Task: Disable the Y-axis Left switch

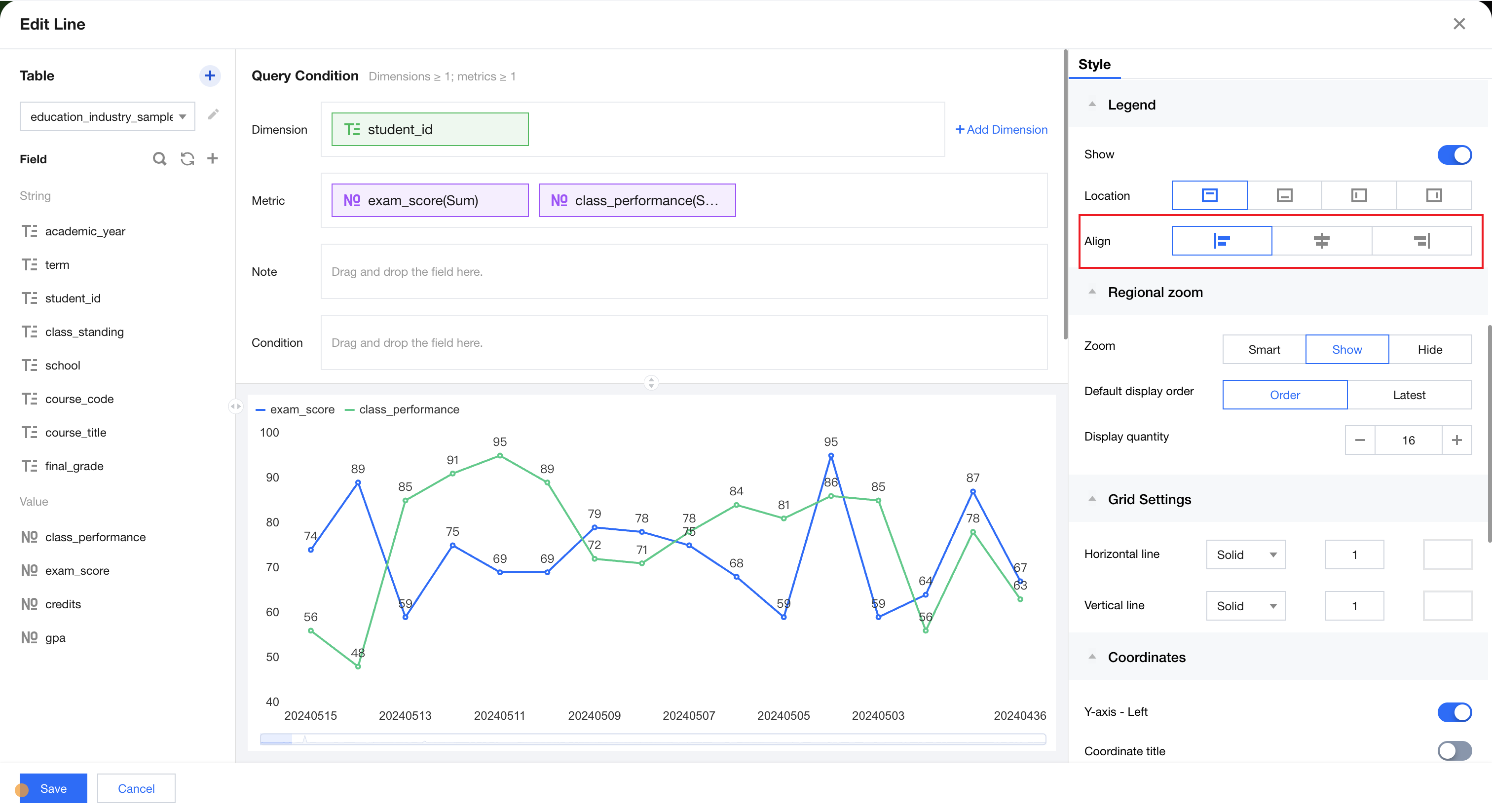Action: click(1454, 712)
